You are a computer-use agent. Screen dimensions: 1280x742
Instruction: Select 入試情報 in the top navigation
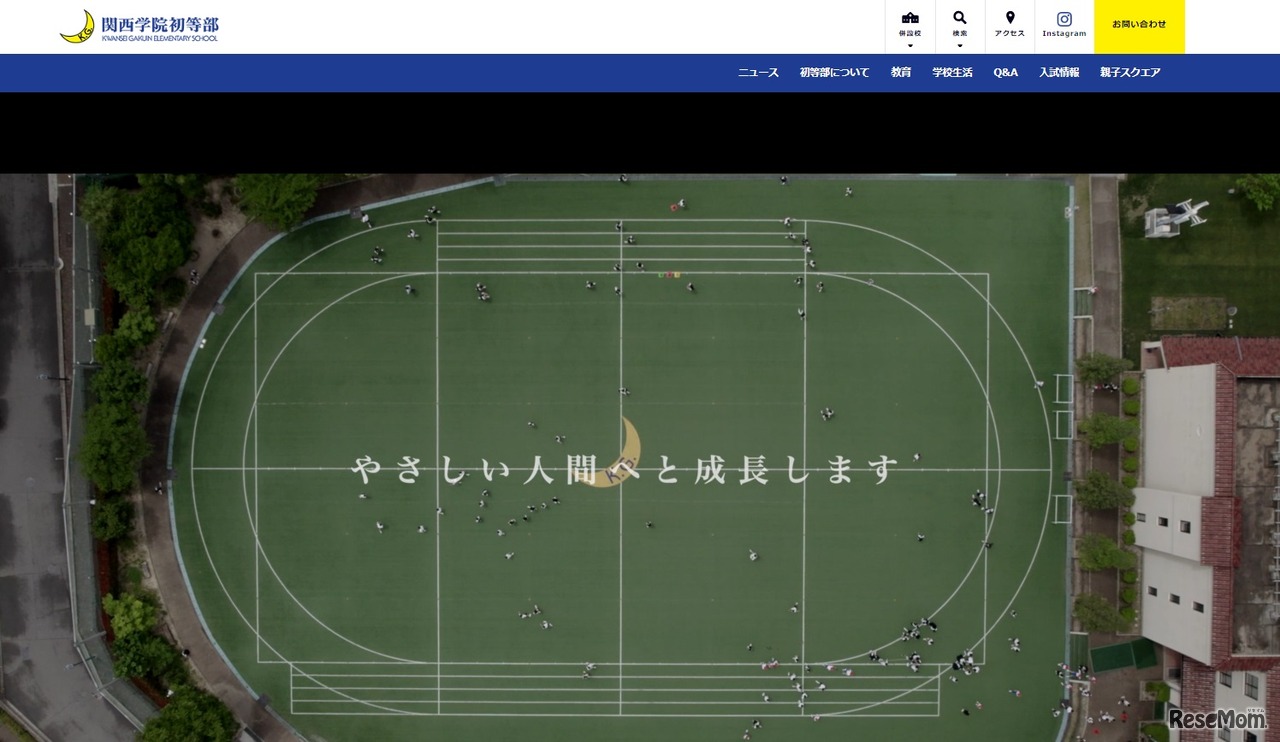pyautogui.click(x=1058, y=72)
